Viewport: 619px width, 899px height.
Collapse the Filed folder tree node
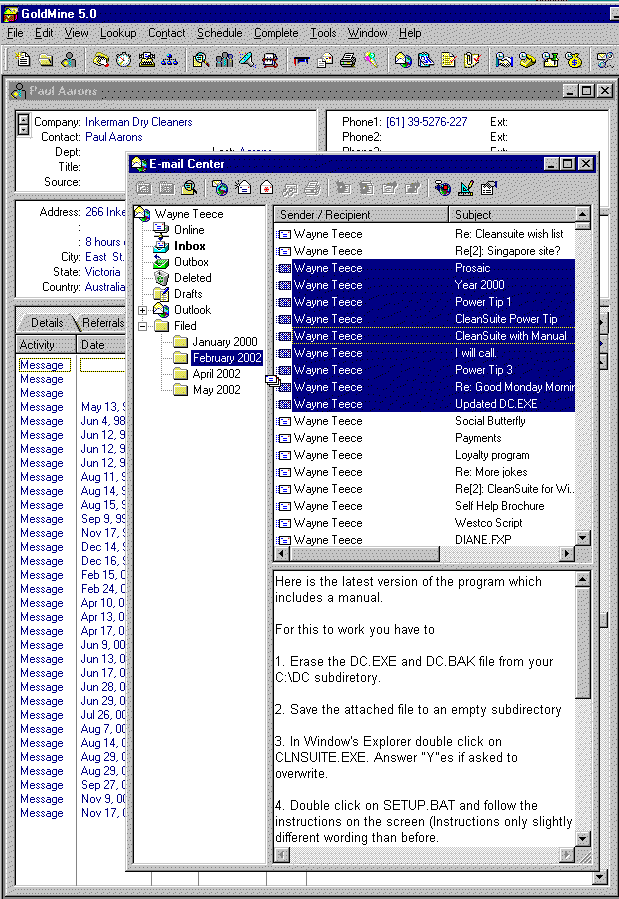(x=142, y=326)
